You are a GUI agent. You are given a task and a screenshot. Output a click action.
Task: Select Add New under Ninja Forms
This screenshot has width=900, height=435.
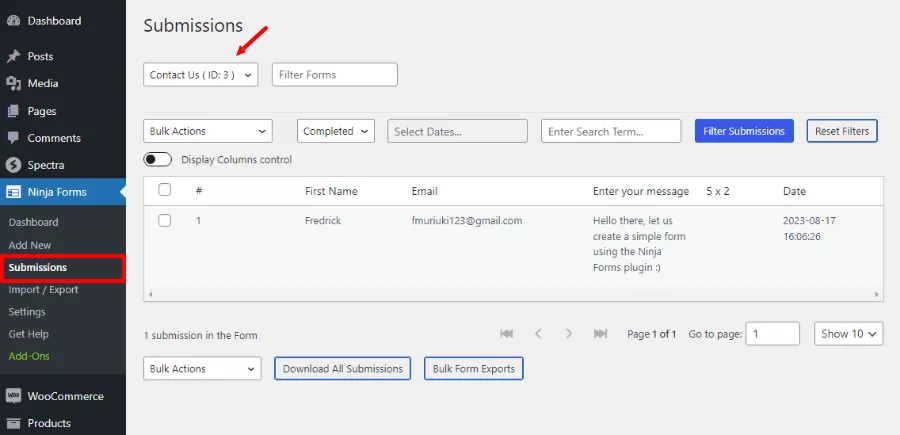(x=30, y=245)
